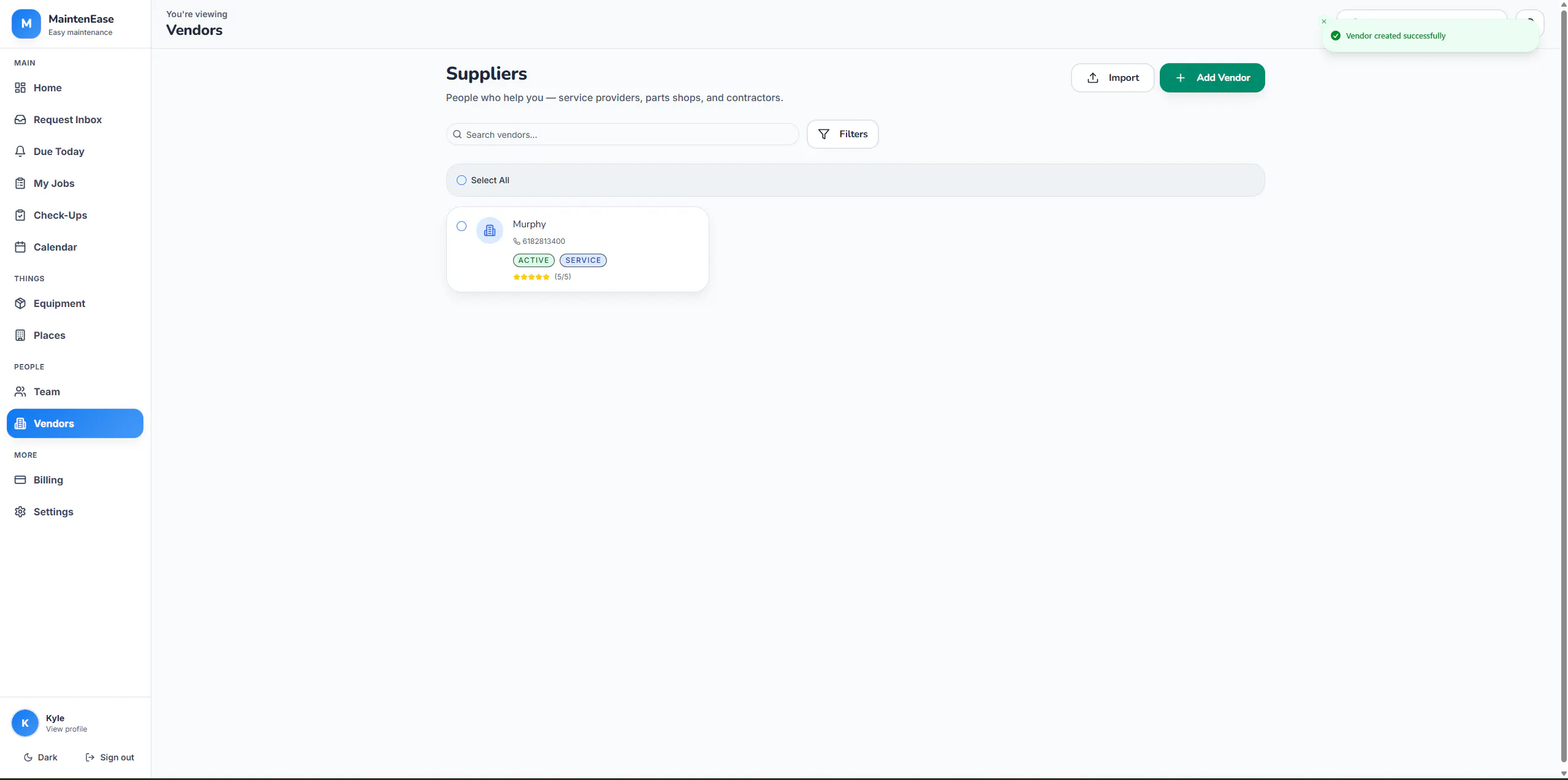Screen dimensions: 1568x780
Task: Click the page vertical scrollbar thumb
Action: 1563,385
